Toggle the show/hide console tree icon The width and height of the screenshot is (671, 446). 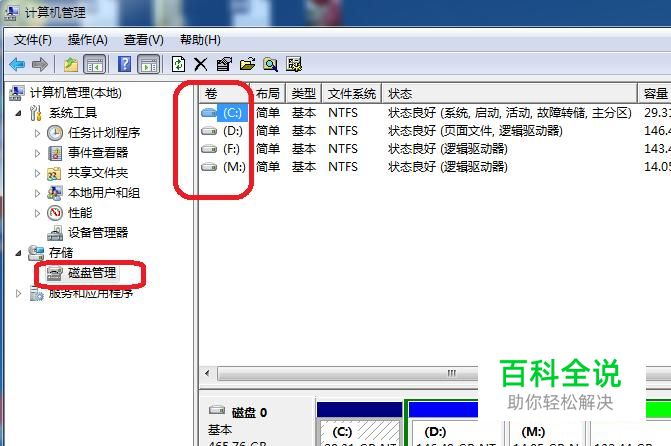pyautogui.click(x=94, y=65)
